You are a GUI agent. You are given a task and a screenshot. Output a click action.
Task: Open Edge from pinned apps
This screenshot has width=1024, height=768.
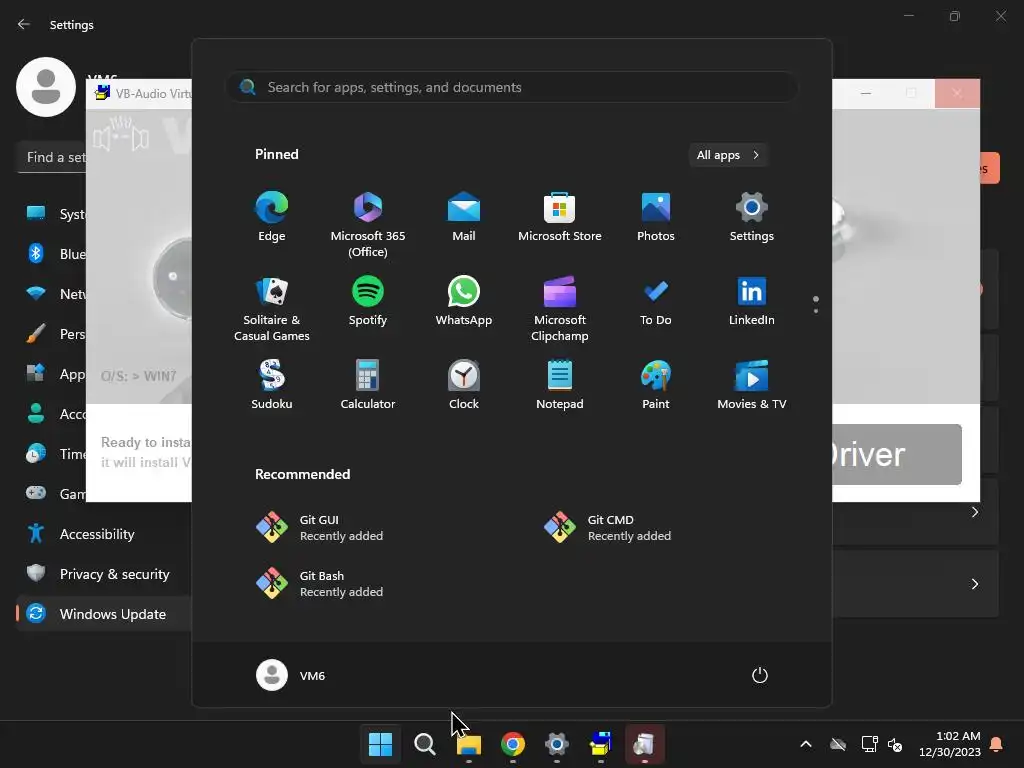point(272,217)
